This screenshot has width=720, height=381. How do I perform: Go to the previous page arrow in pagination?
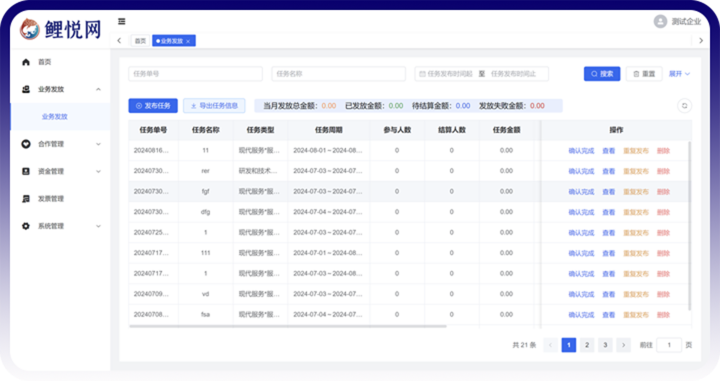[x=550, y=345]
